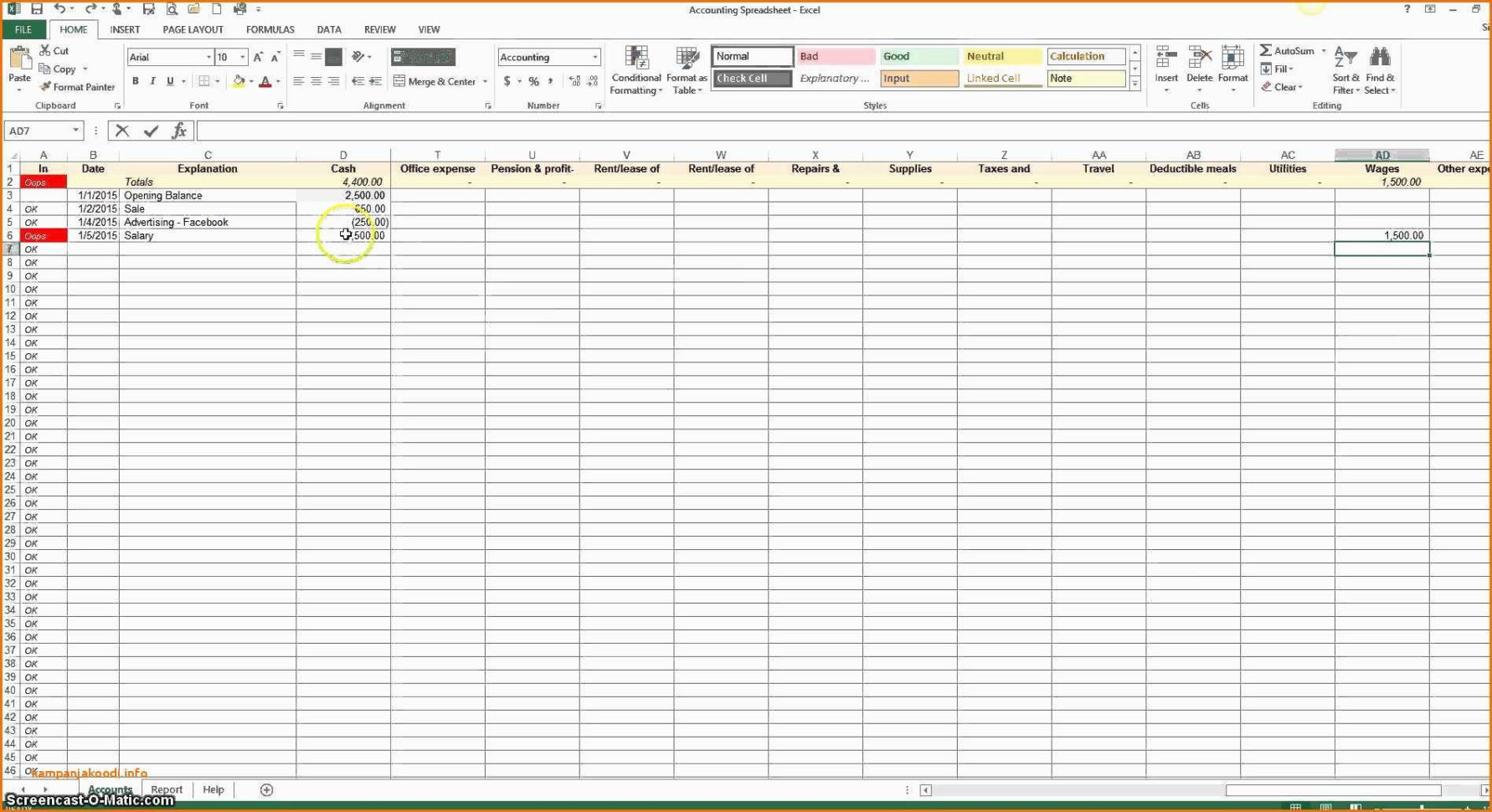Screen dimensions: 1492x812
Task: Toggle underline formatting
Action: pos(168,81)
